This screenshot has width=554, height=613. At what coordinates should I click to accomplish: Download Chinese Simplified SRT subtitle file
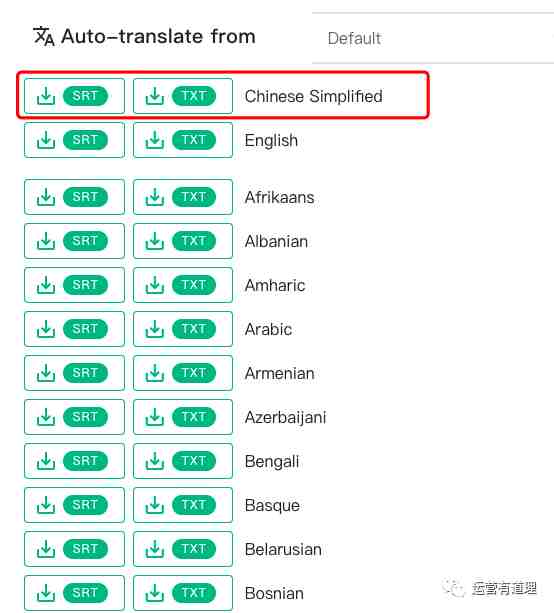coord(74,96)
